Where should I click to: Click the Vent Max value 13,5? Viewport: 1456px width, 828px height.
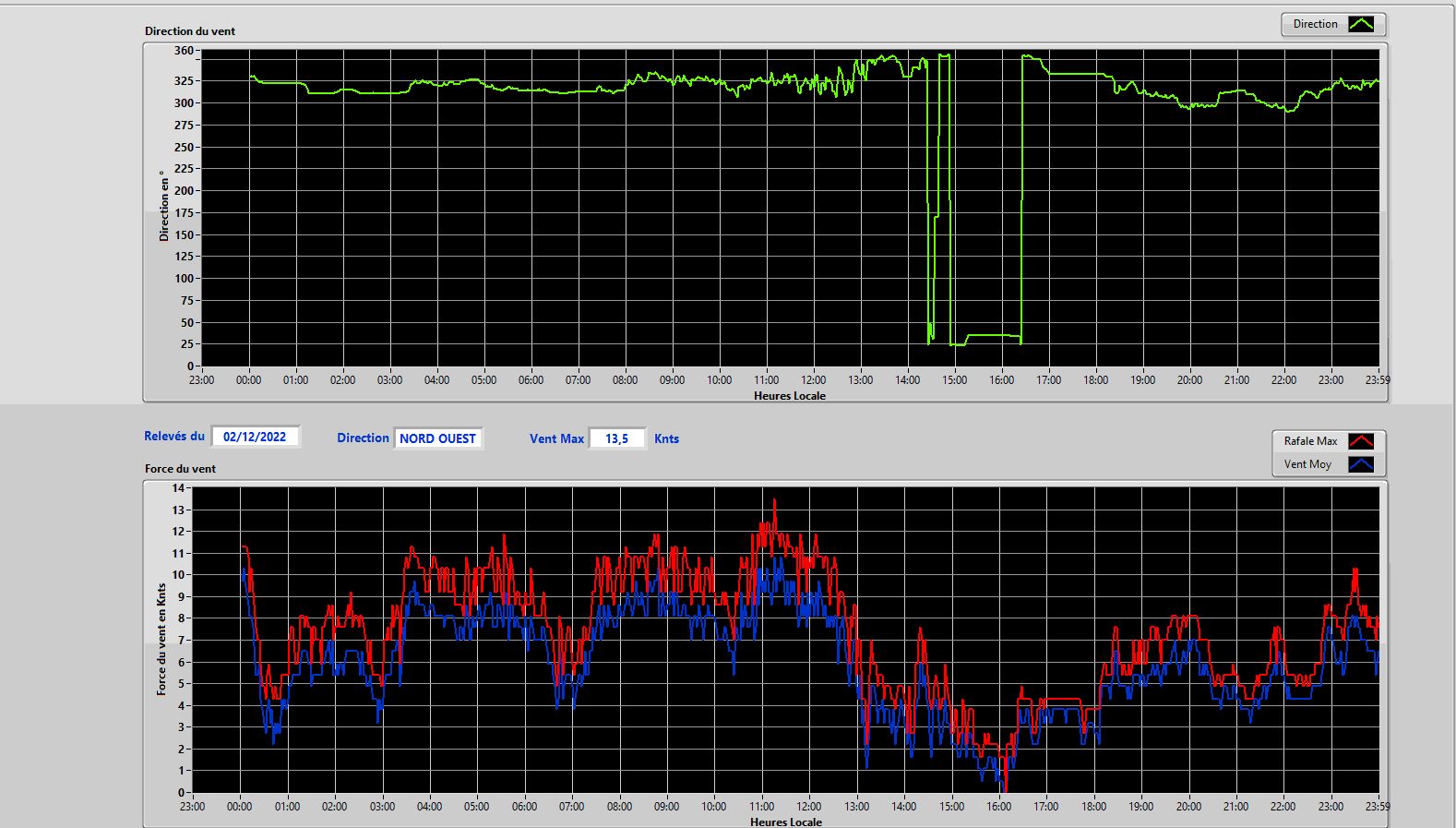pos(617,438)
